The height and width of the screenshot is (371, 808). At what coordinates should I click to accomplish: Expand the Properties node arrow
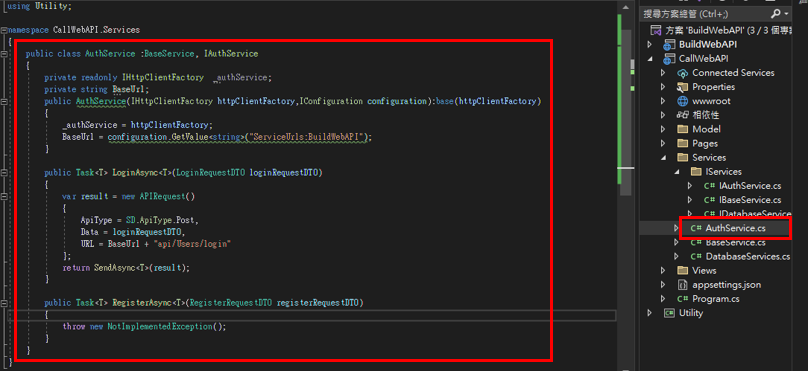pyautogui.click(x=663, y=87)
